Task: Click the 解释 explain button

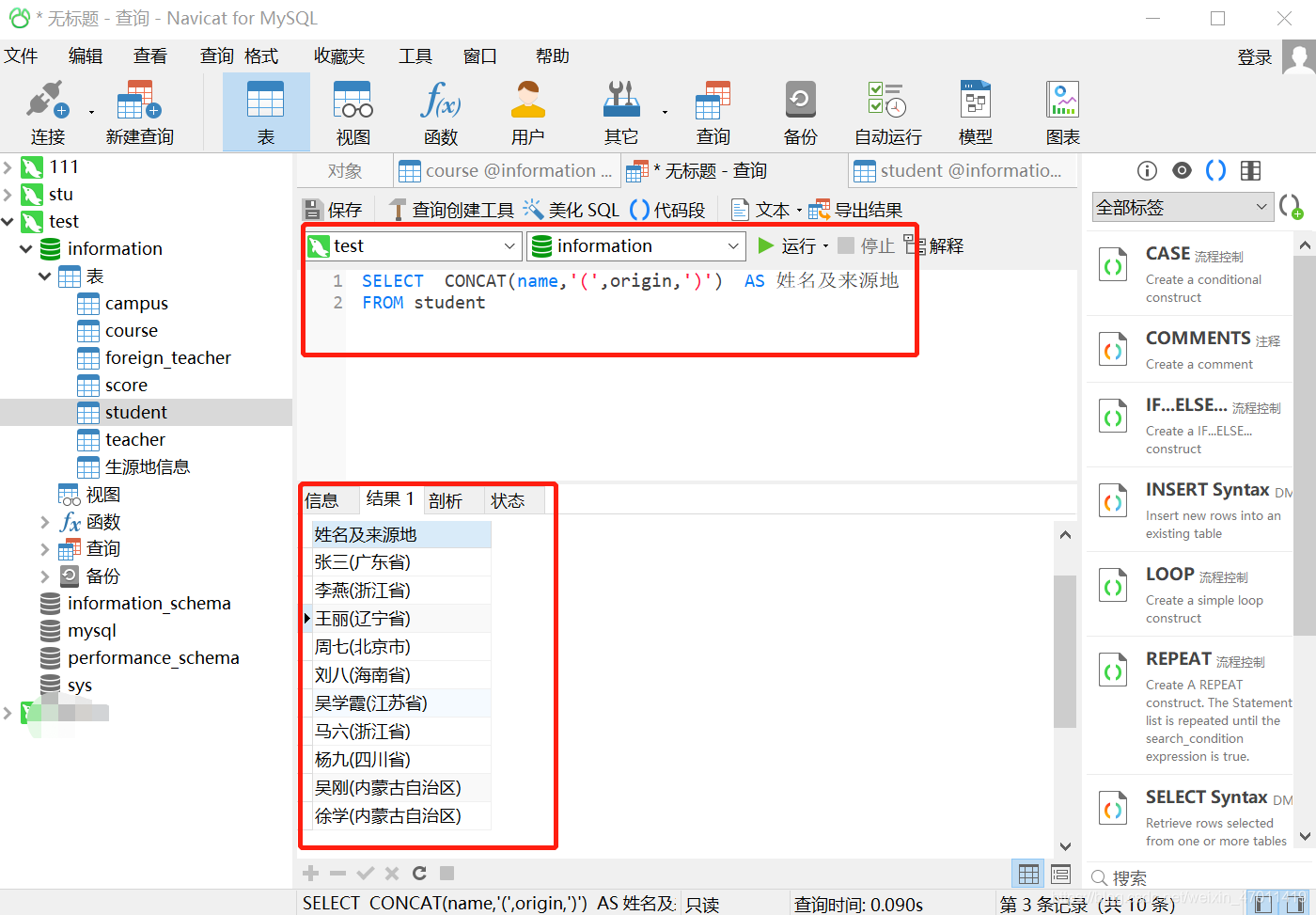Action: (x=934, y=245)
